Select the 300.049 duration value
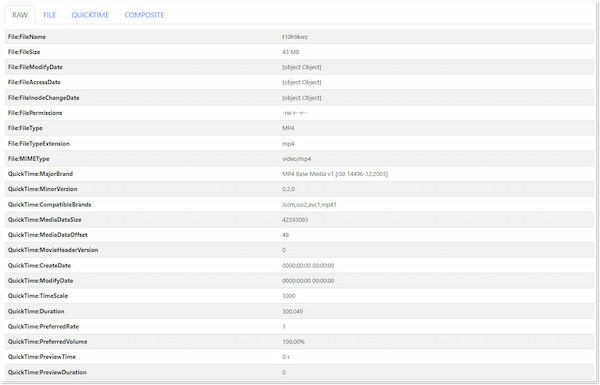Screen dimensions: 600x385 pos(293,311)
